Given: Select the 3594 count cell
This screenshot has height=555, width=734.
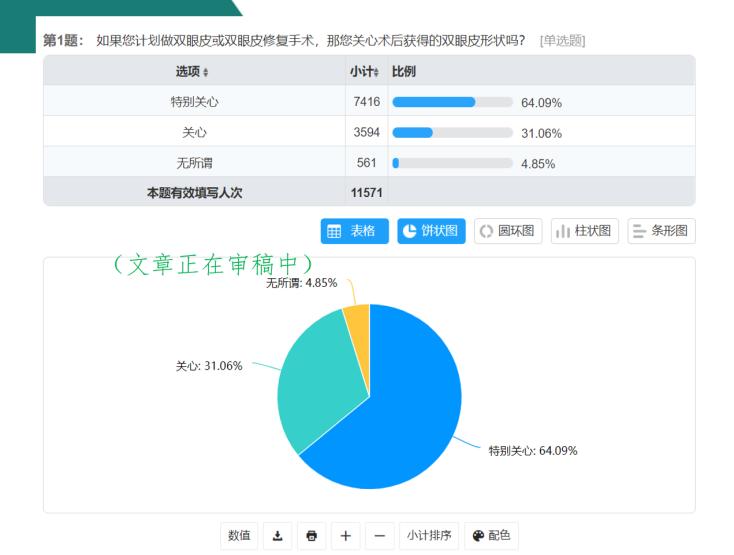Looking at the screenshot, I should click(367, 132).
